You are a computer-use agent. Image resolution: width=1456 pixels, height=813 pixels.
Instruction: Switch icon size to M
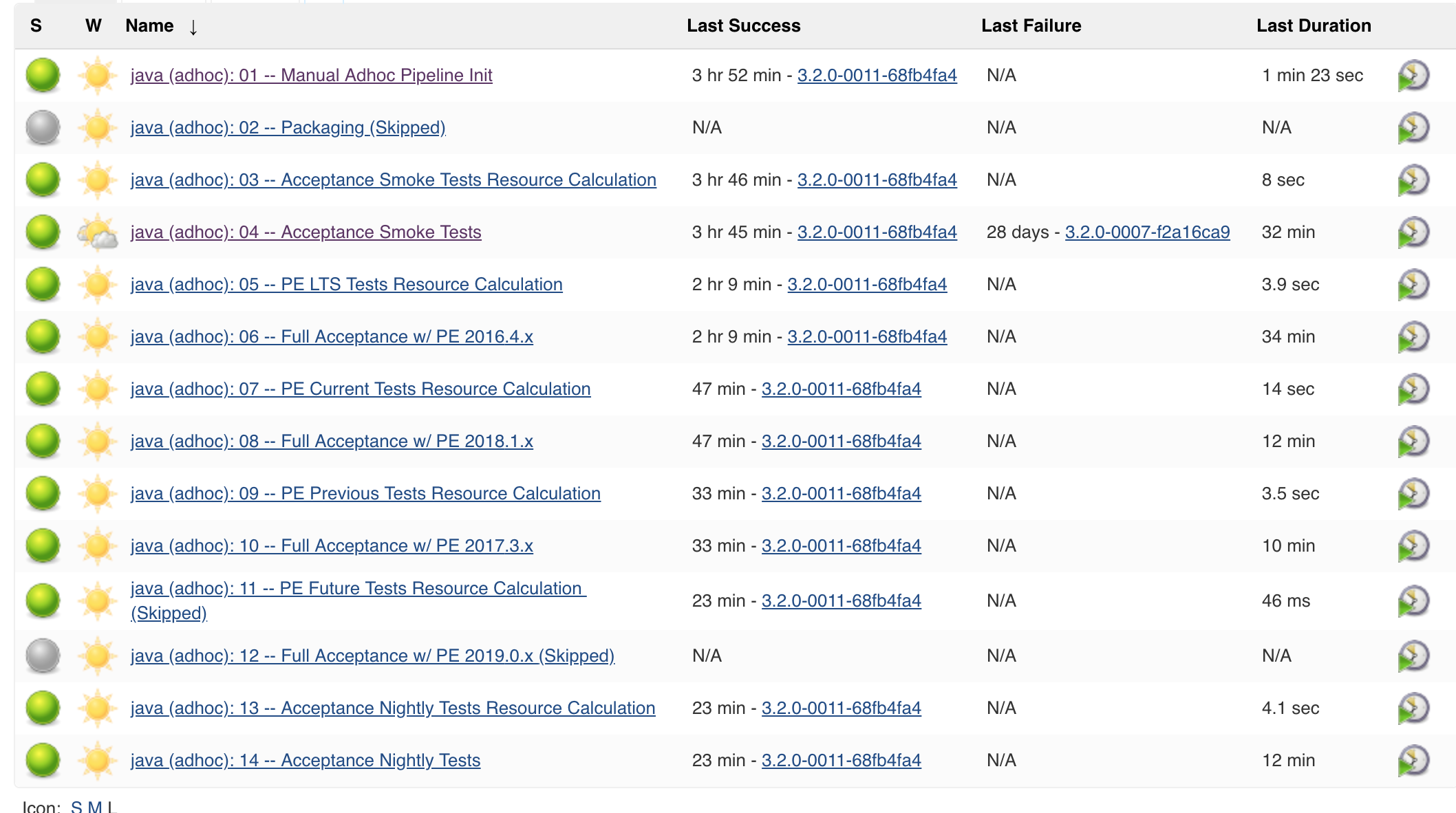tap(94, 807)
